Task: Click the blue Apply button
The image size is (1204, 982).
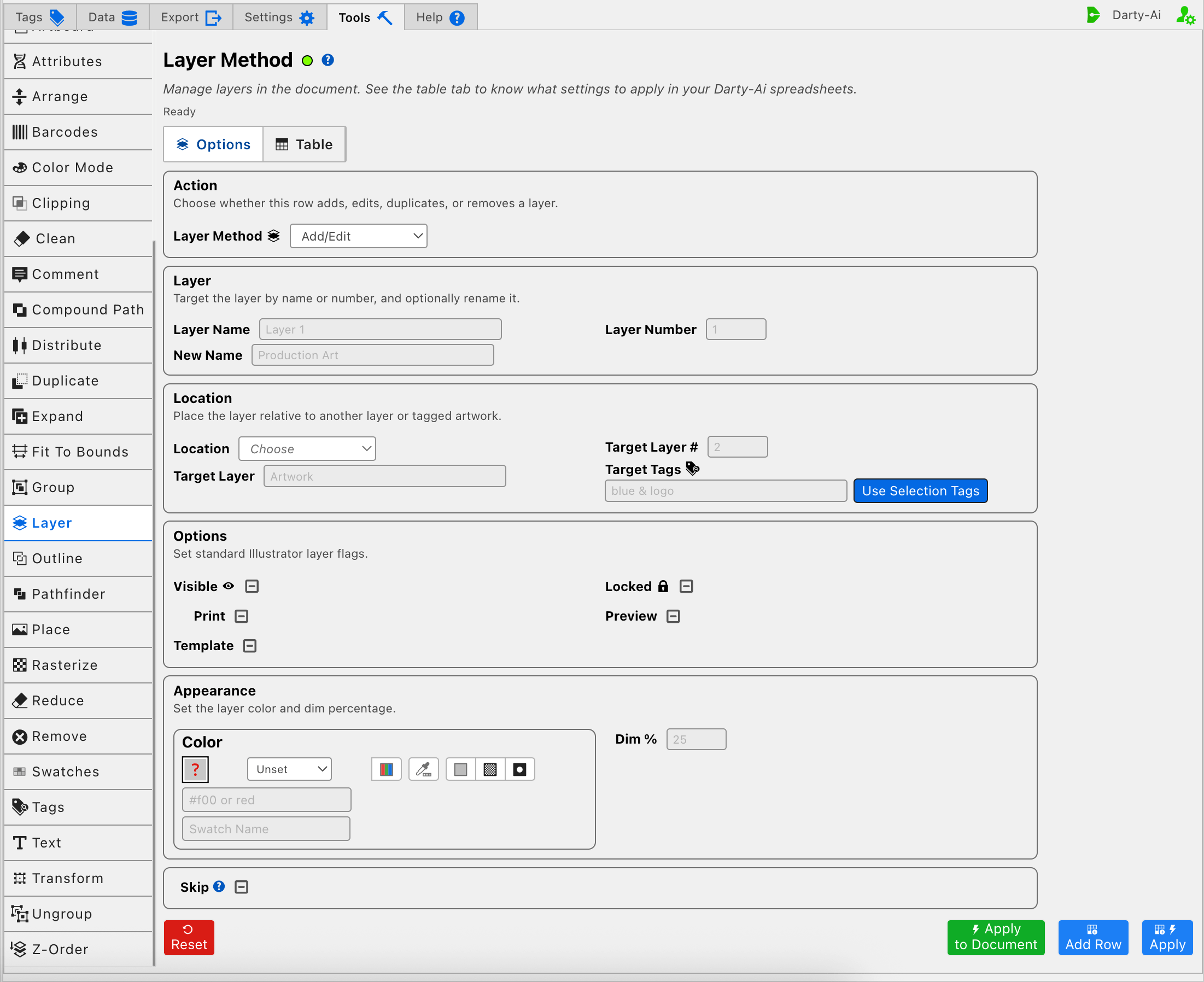Action: click(x=1167, y=937)
